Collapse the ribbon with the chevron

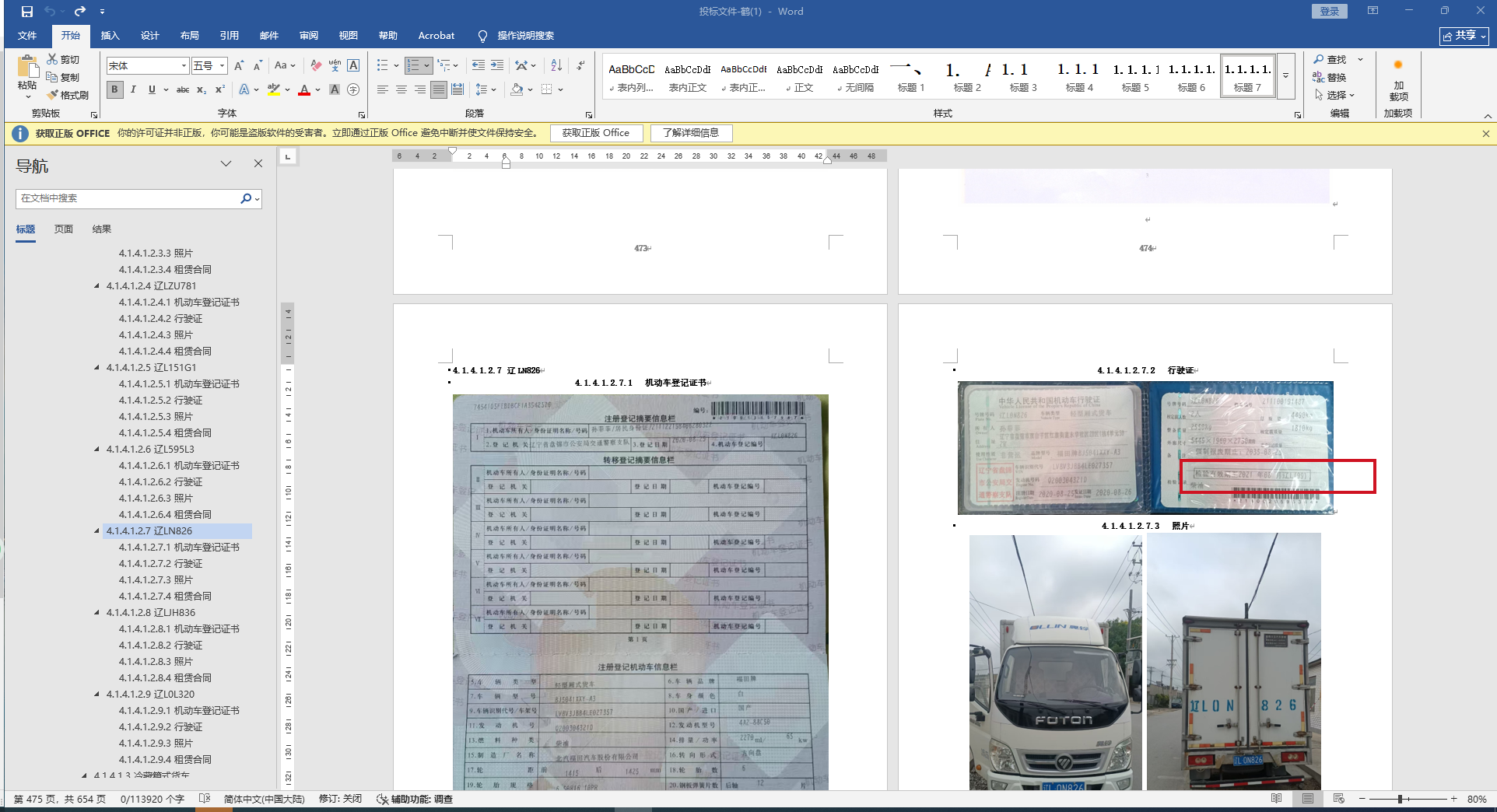tap(1488, 116)
